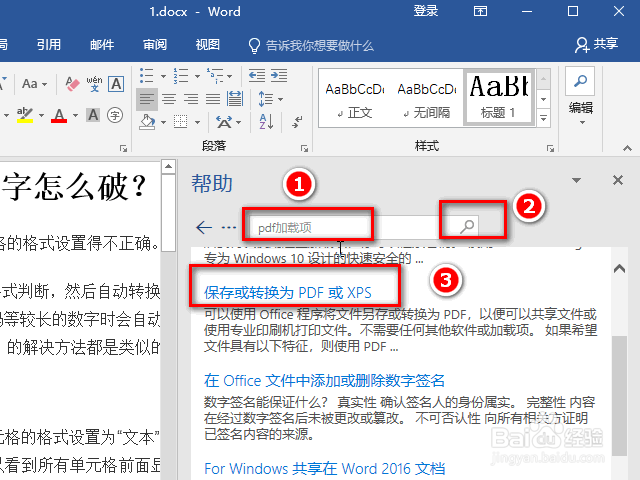Open the line spacing dropdown arrow
The image size is (640, 480).
pos(280,100)
